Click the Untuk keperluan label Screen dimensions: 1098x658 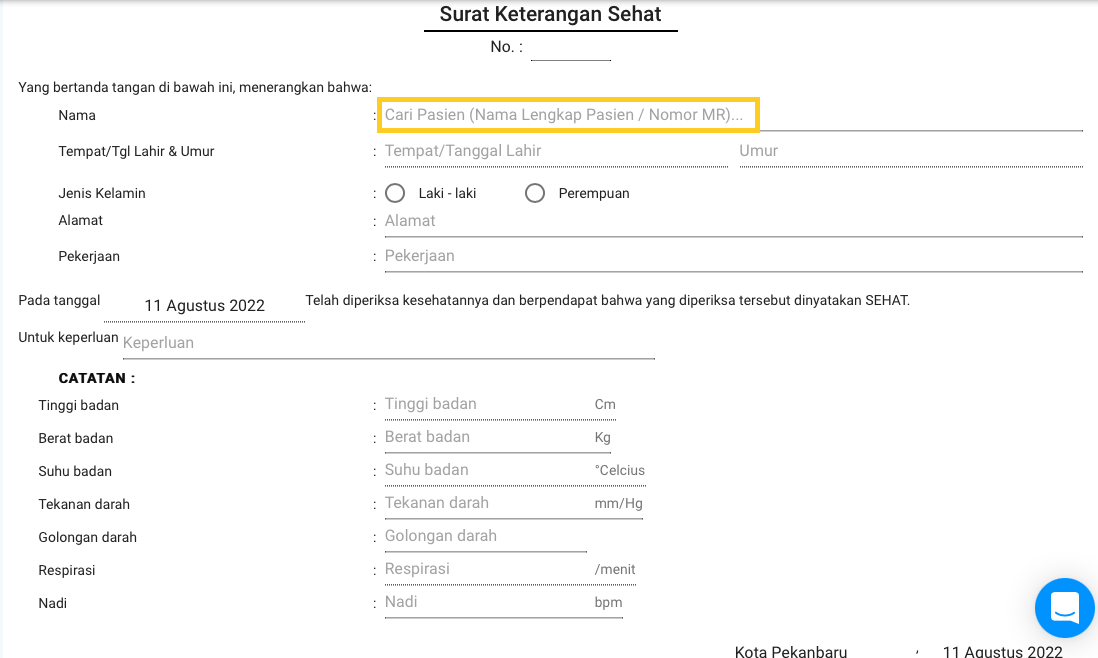click(x=68, y=337)
